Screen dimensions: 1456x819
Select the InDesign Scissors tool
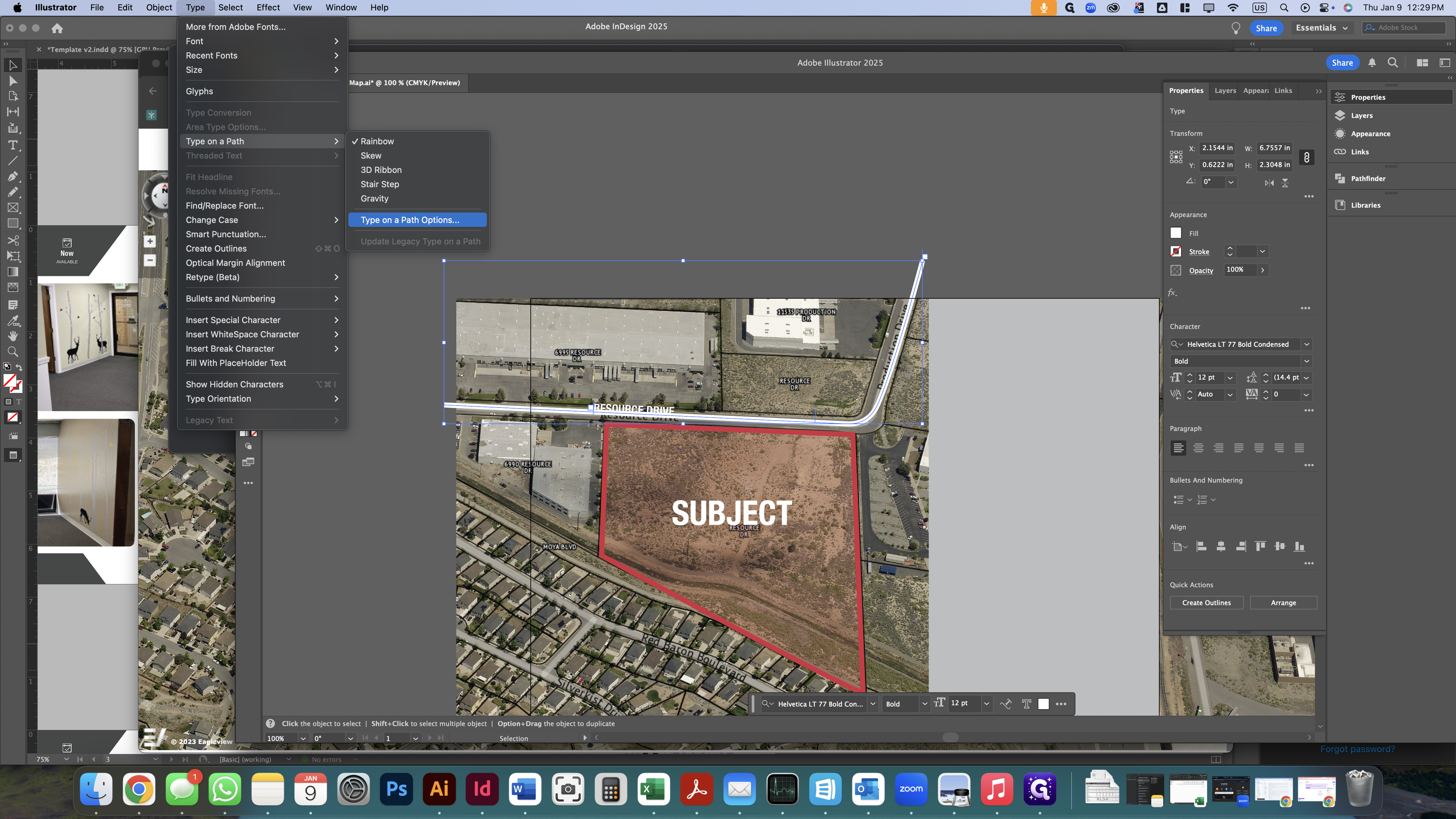13,240
